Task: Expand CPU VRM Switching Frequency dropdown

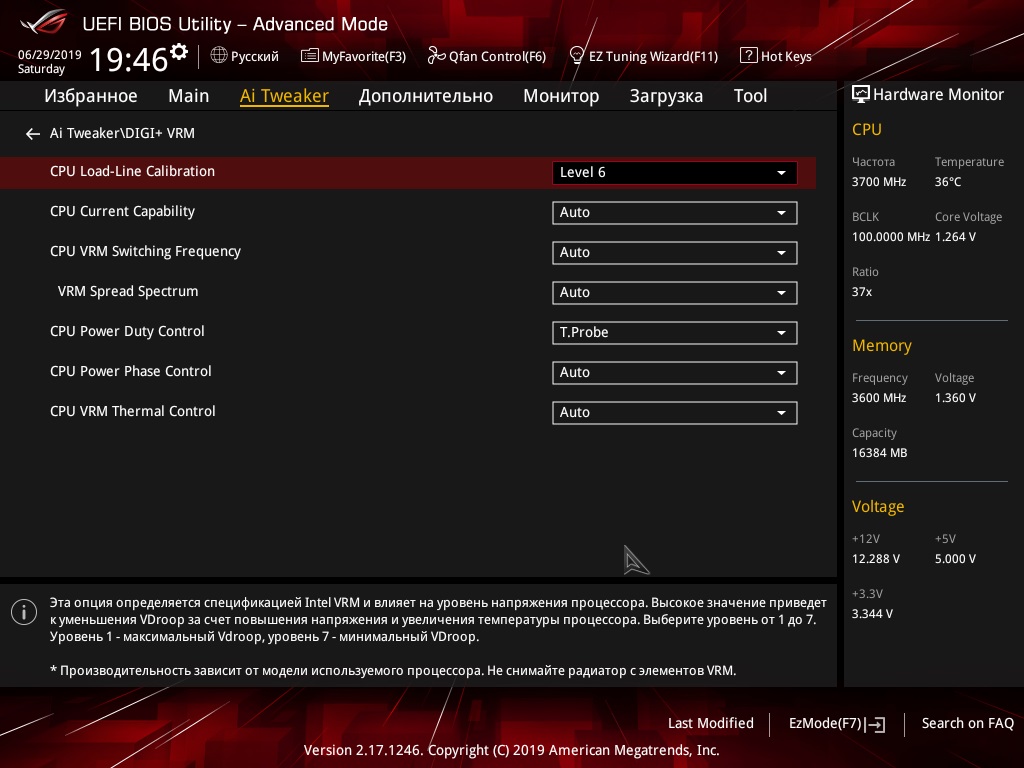Action: click(x=675, y=253)
